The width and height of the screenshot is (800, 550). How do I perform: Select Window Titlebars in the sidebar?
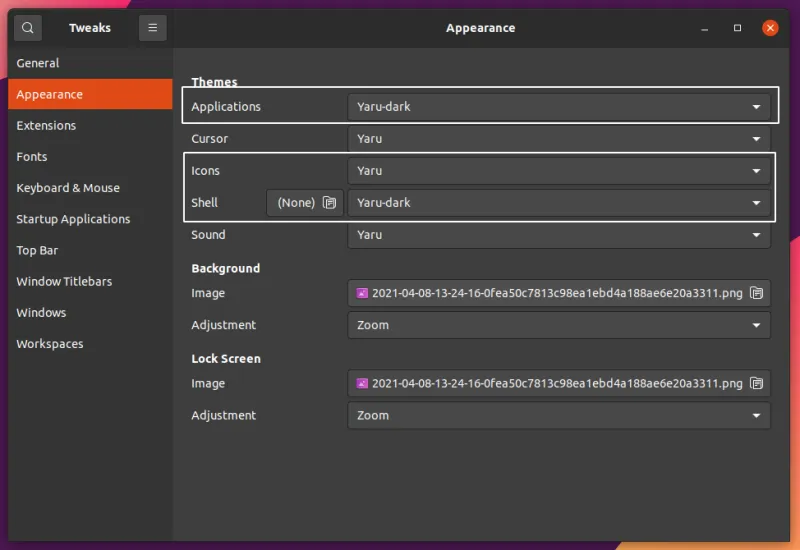tap(66, 282)
